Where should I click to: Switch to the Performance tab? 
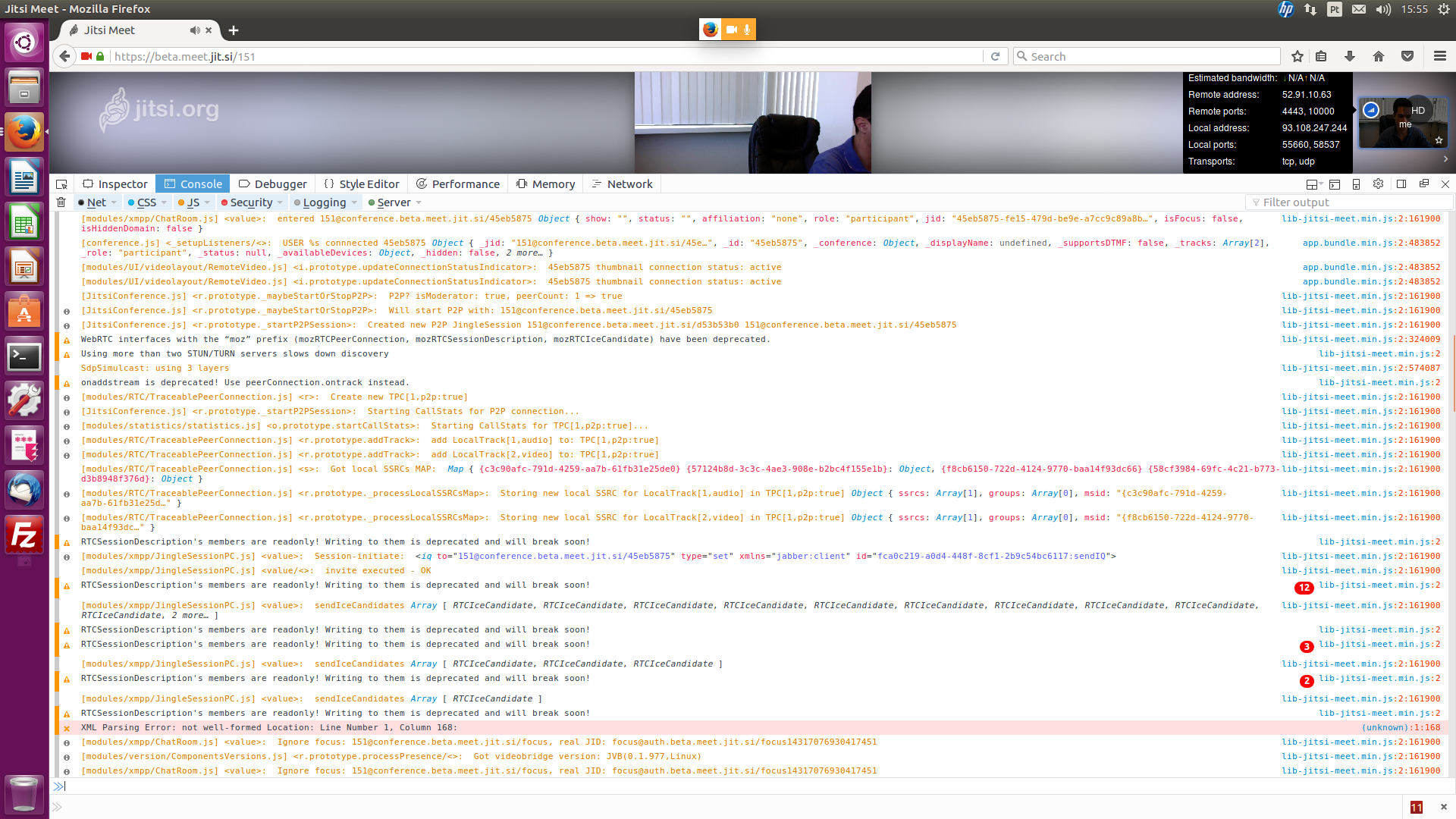click(x=458, y=184)
